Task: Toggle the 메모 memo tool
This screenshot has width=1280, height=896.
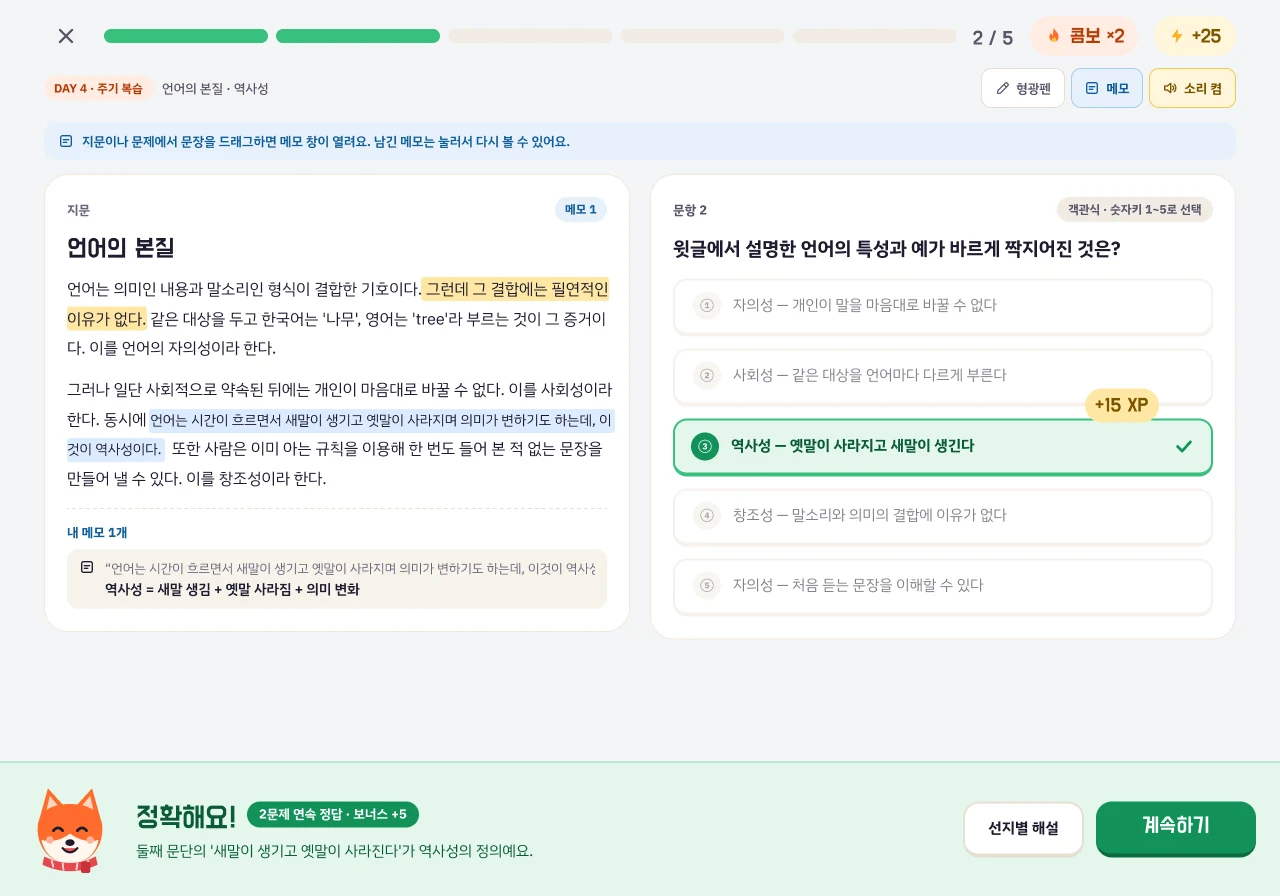Action: click(x=1107, y=88)
